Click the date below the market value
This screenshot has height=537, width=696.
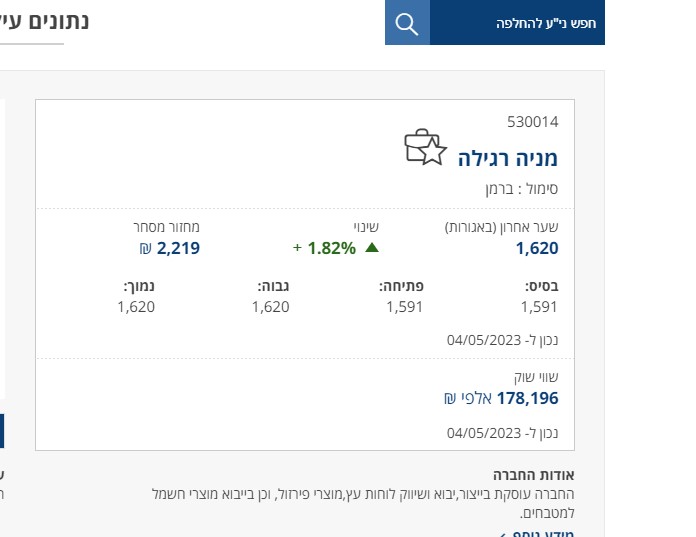(x=502, y=433)
